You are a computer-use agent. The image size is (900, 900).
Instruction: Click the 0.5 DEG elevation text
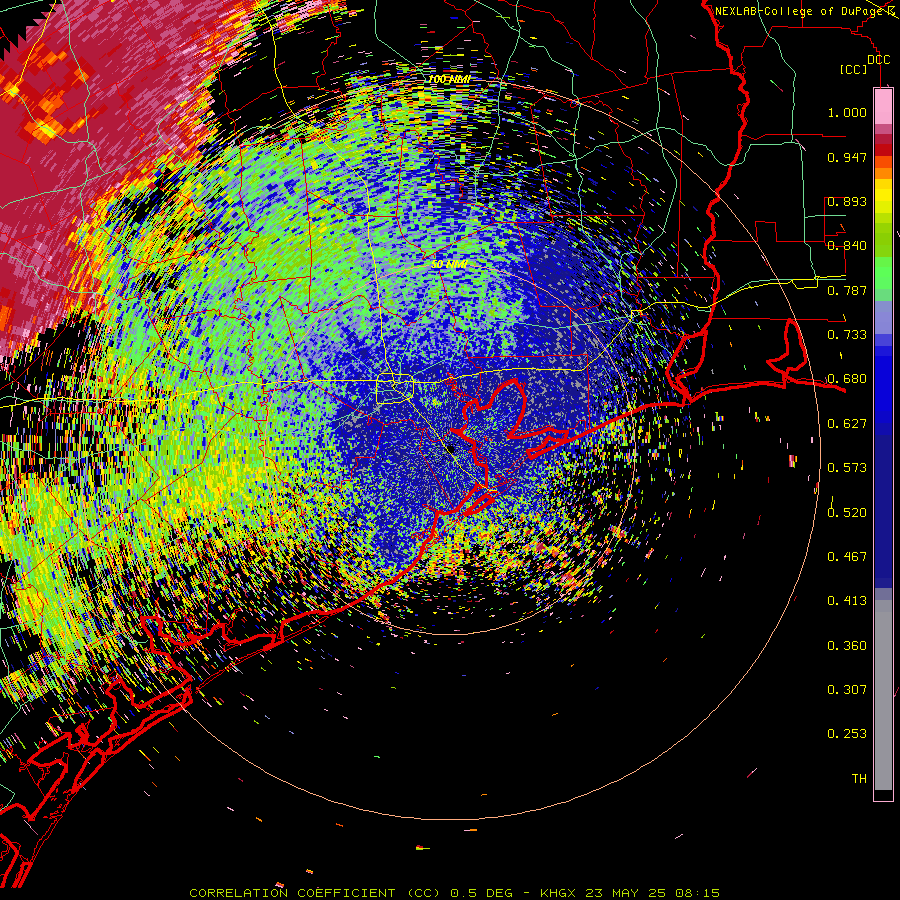[481, 893]
